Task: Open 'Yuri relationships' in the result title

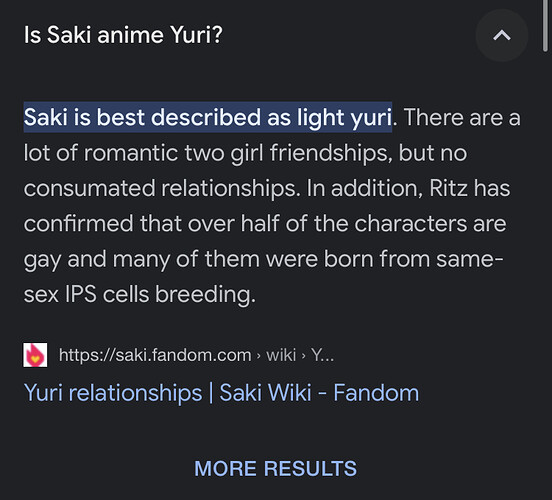Action: 113,393
